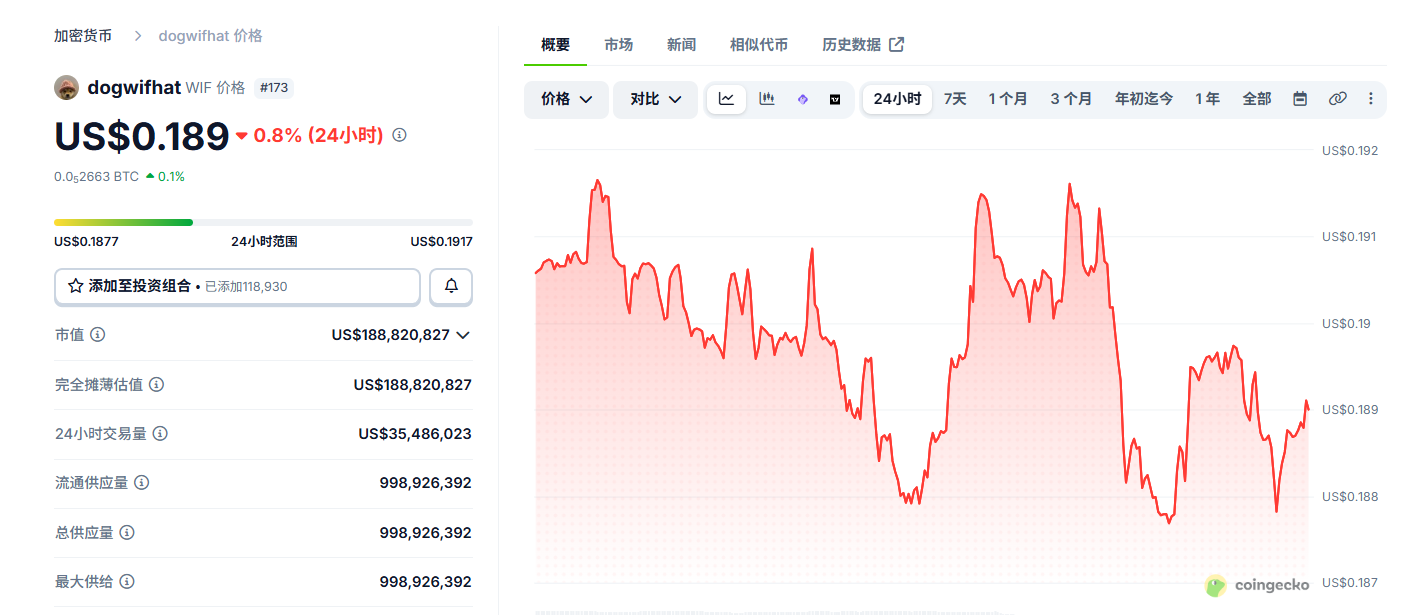Click info icon beside 总供应量

coord(127,532)
